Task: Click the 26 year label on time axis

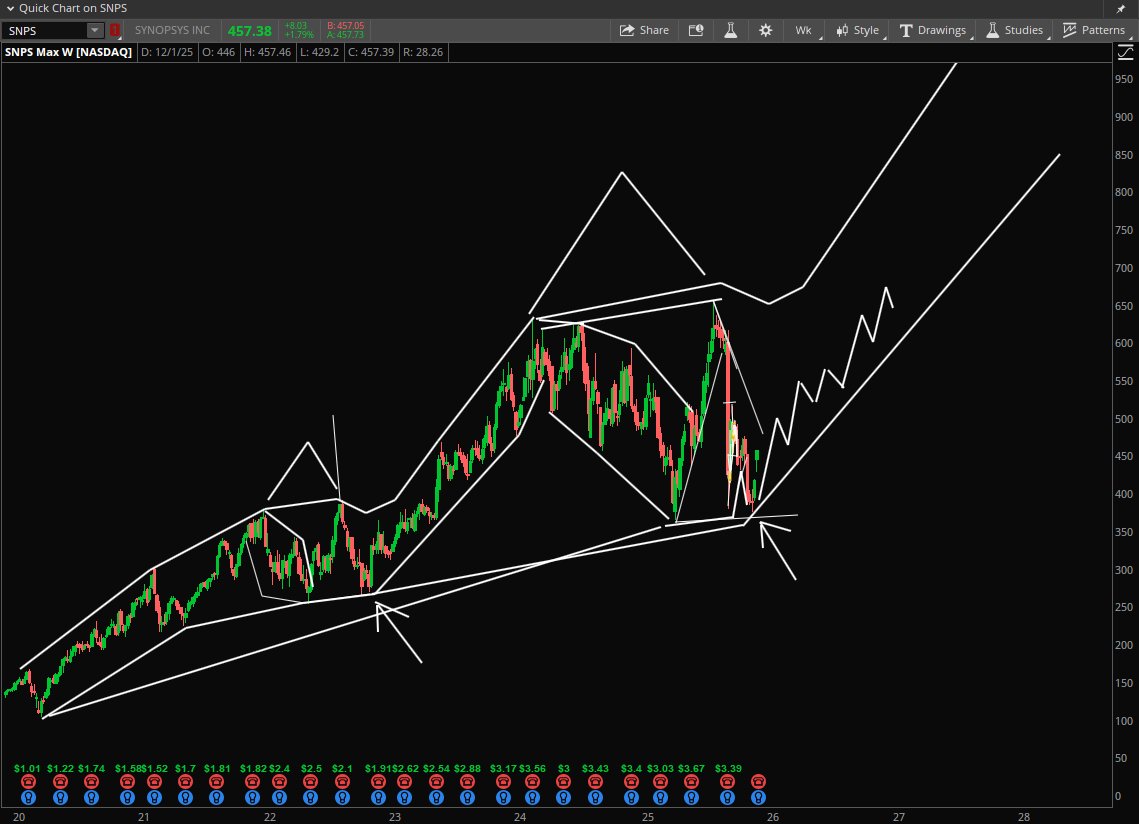Action: [x=773, y=817]
